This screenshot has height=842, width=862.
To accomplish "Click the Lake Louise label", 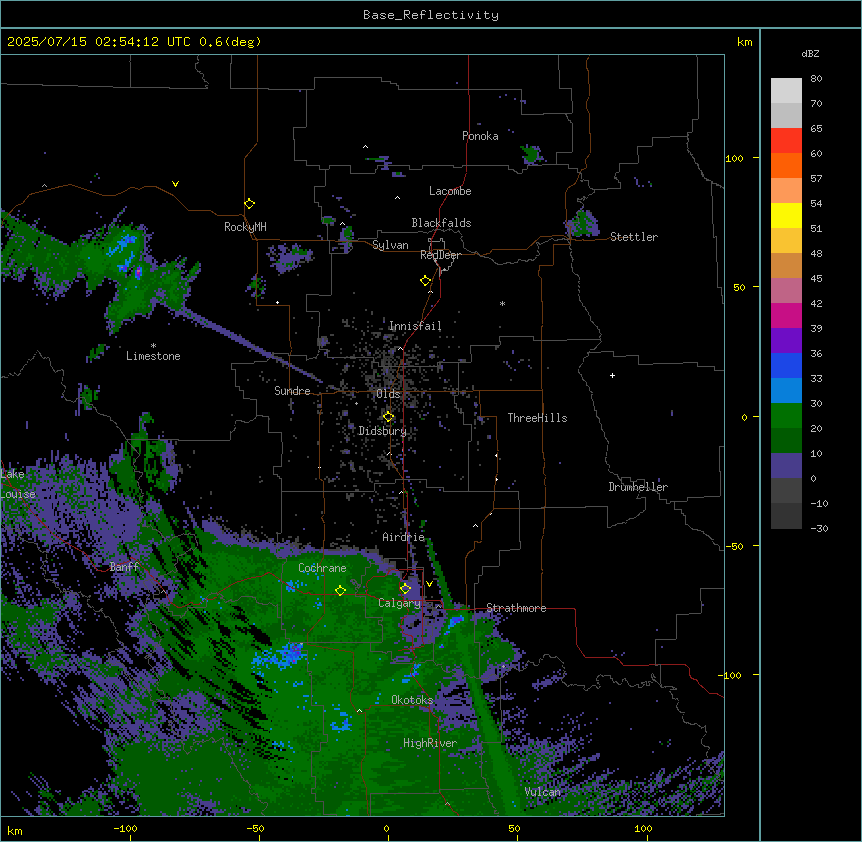I will 18,484.
